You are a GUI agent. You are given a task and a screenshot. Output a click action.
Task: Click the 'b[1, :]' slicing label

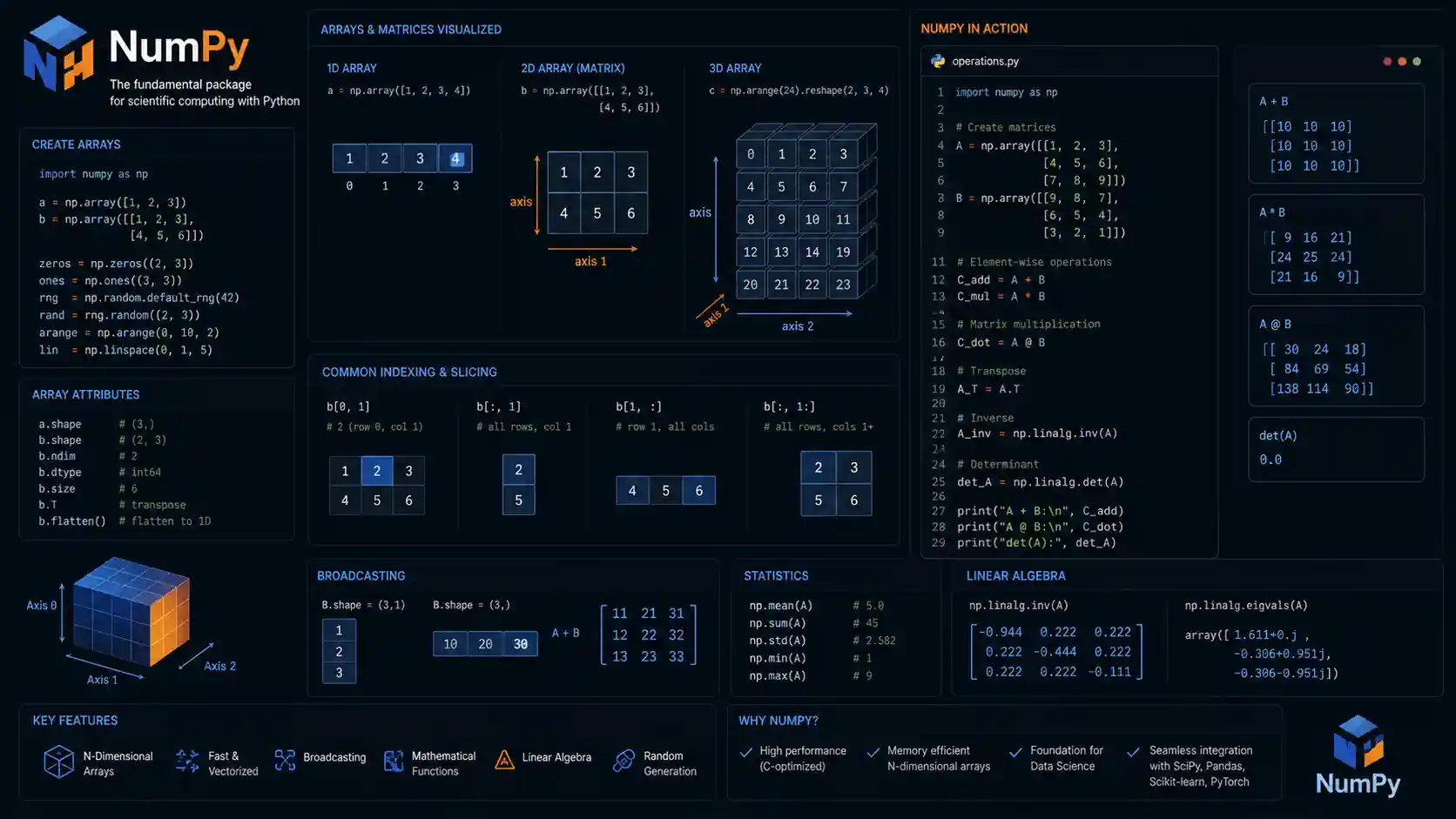[x=638, y=406]
